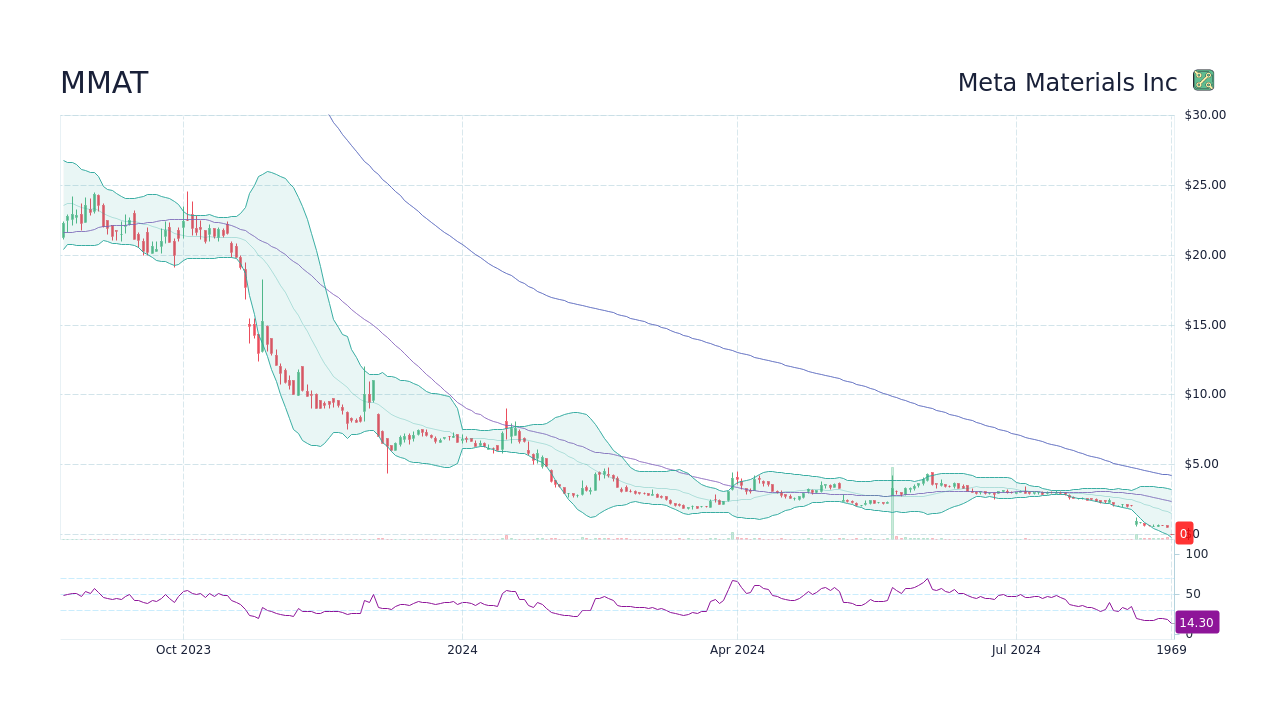This screenshot has width=1280, height=720.
Task: Select the 2024 date axis label
Action: click(x=461, y=649)
